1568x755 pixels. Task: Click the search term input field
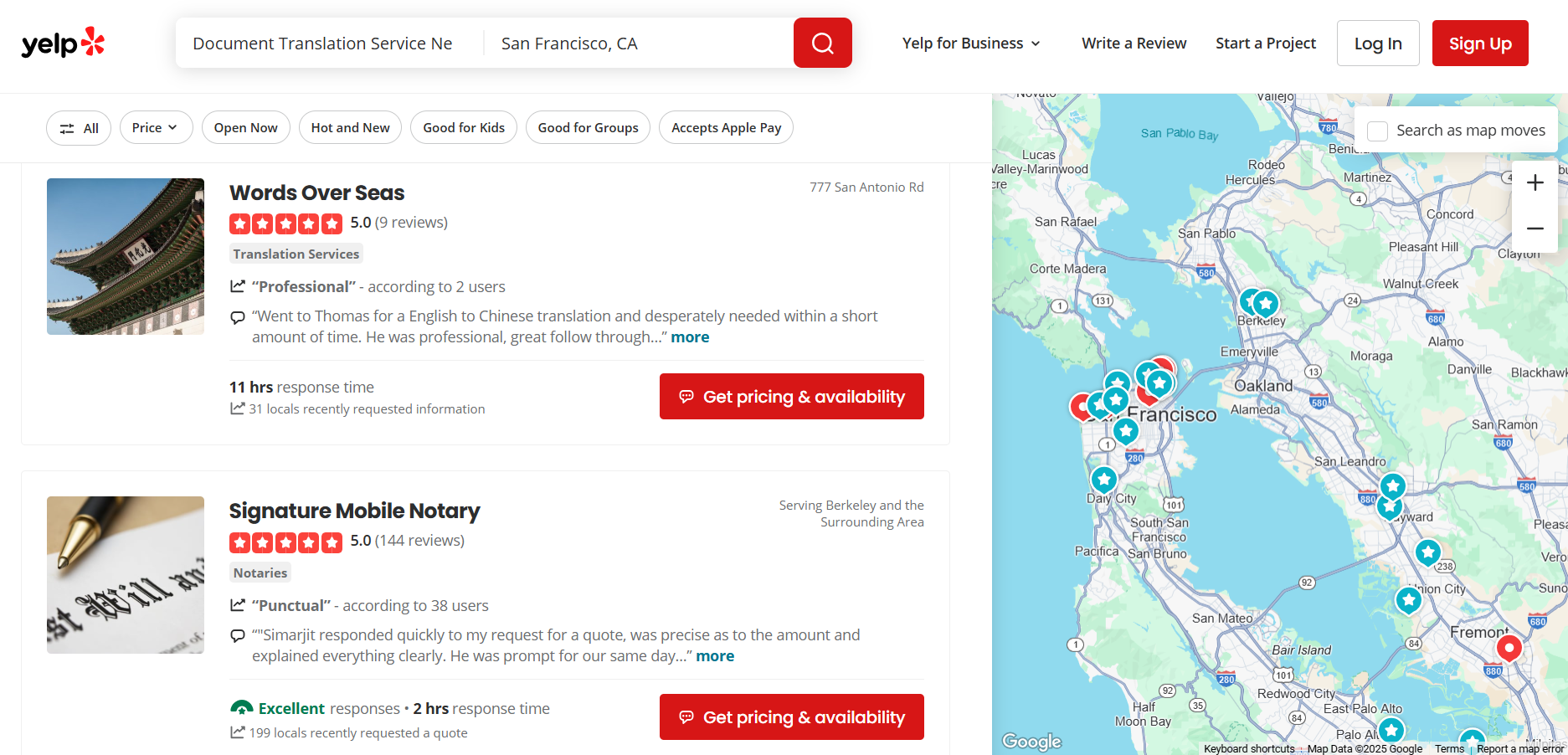coord(326,44)
